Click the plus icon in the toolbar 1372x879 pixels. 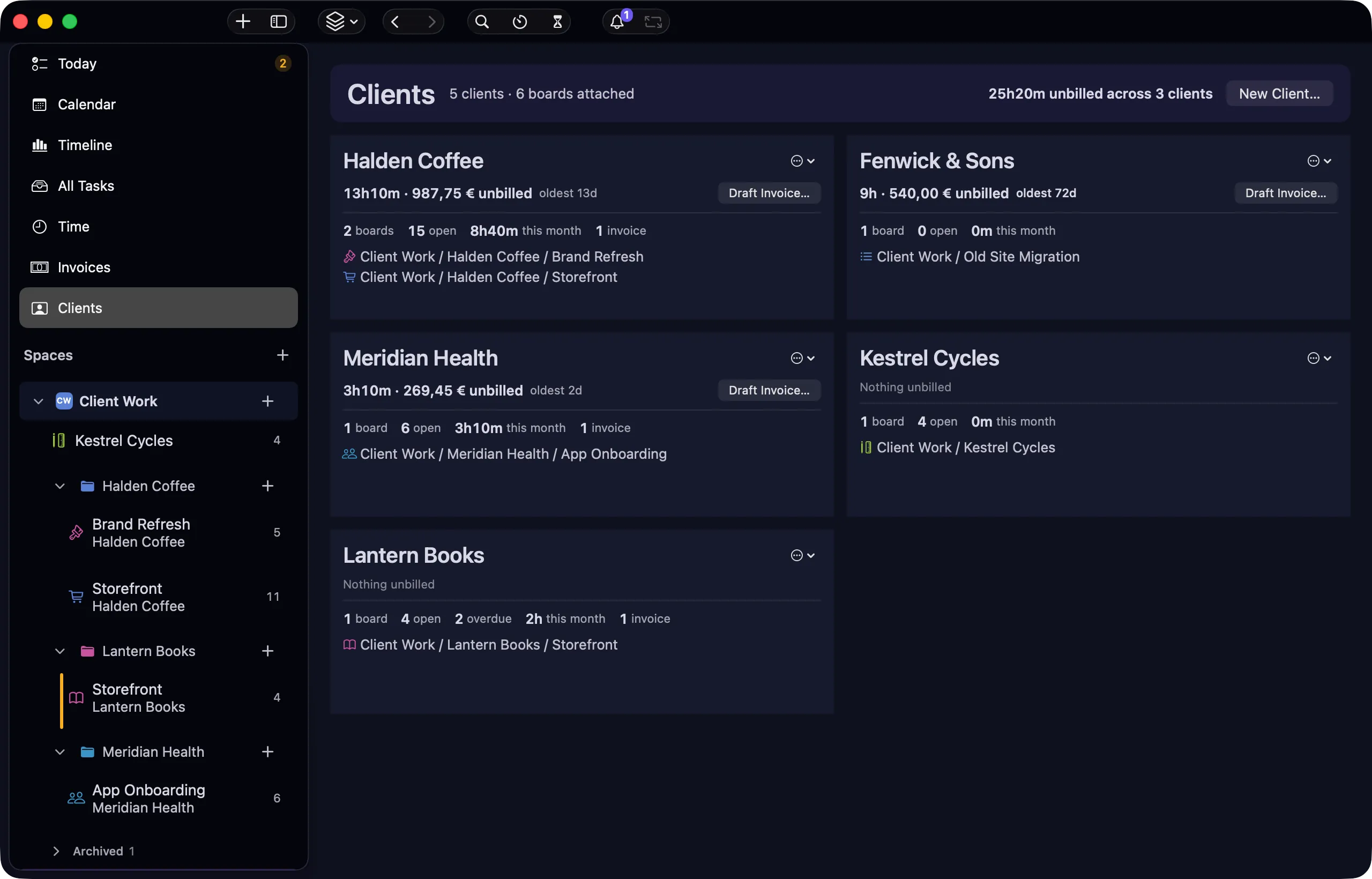click(243, 21)
